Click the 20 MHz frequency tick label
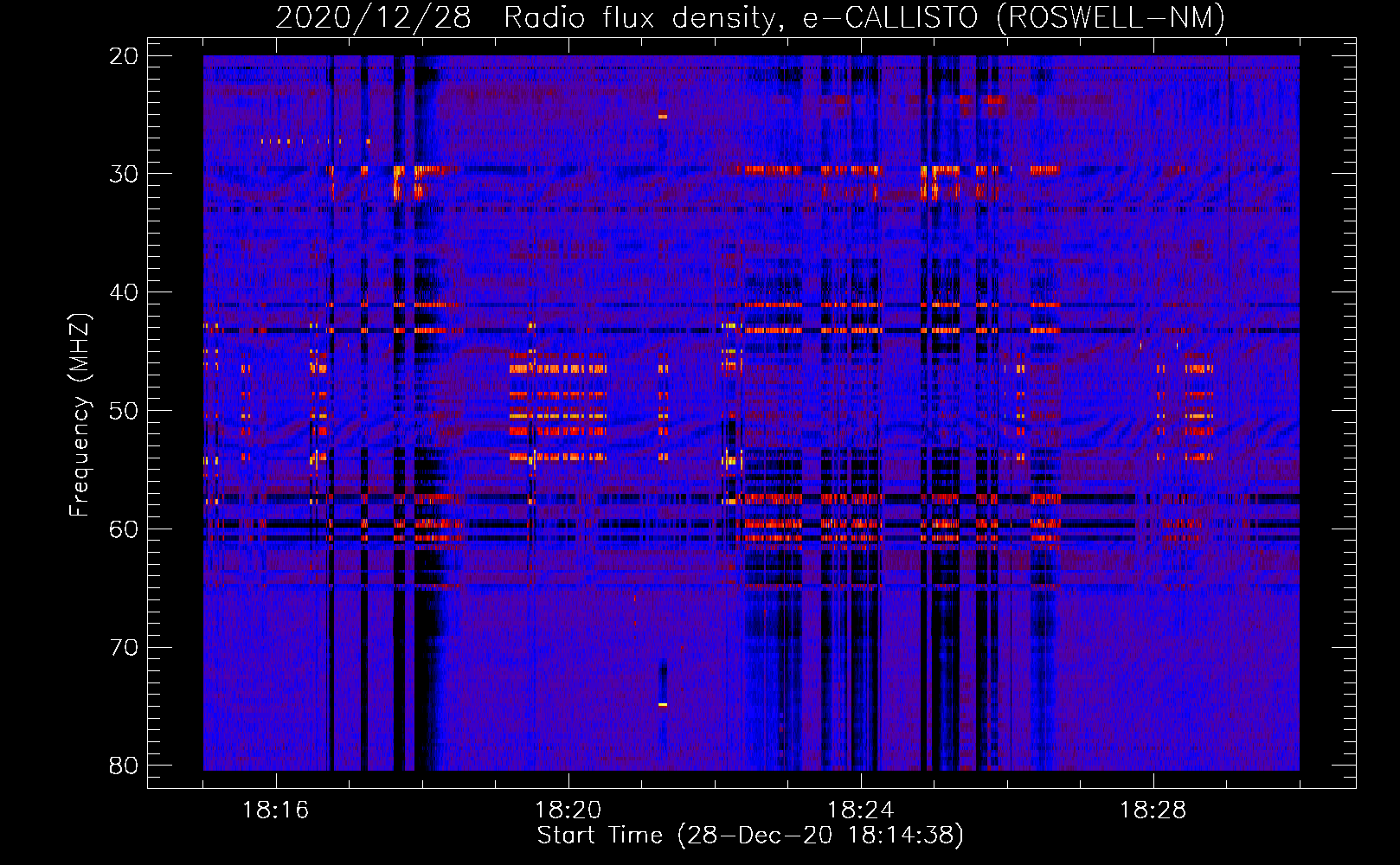 [x=124, y=56]
